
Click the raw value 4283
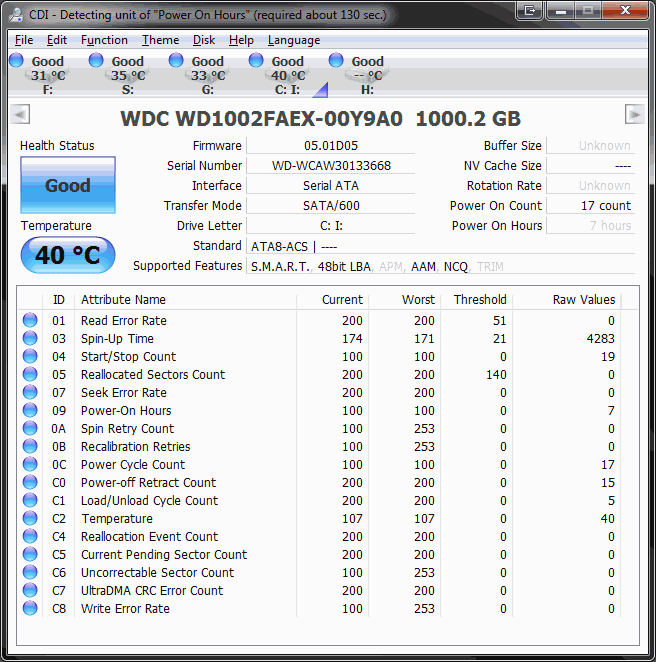[600, 339]
